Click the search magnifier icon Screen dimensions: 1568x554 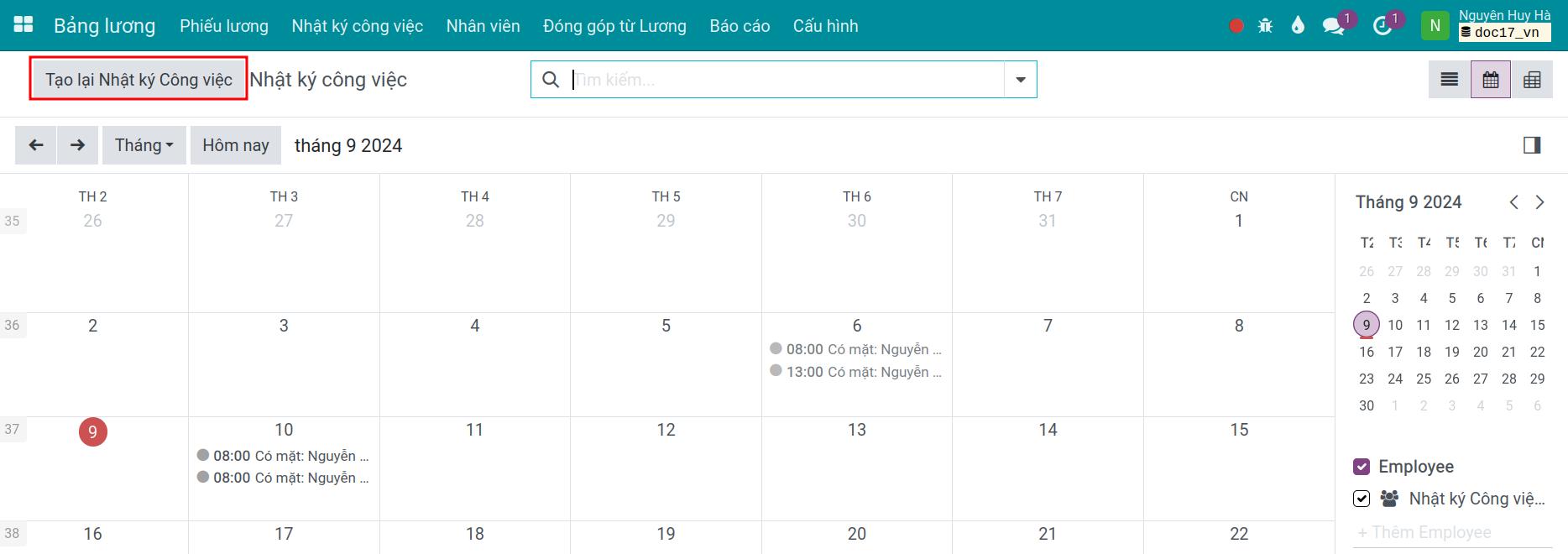(551, 80)
